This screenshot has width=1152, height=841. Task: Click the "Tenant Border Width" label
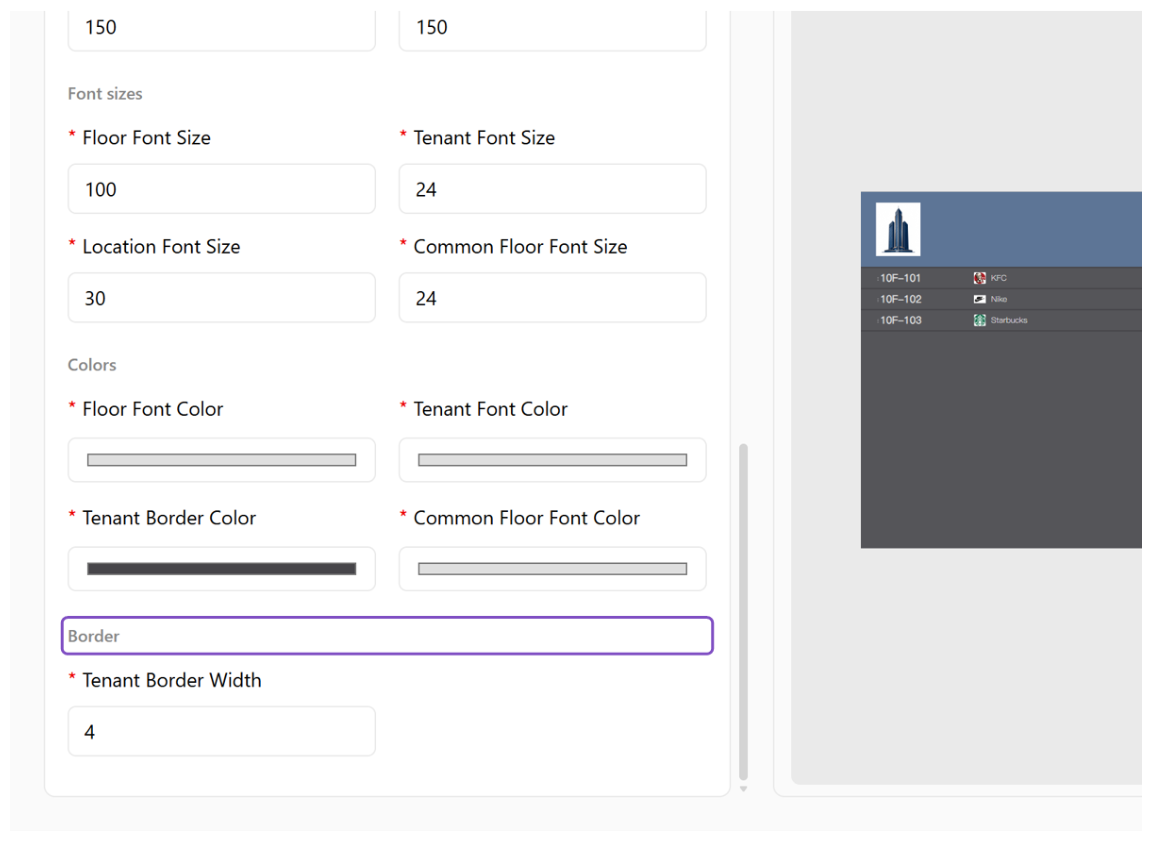172,680
